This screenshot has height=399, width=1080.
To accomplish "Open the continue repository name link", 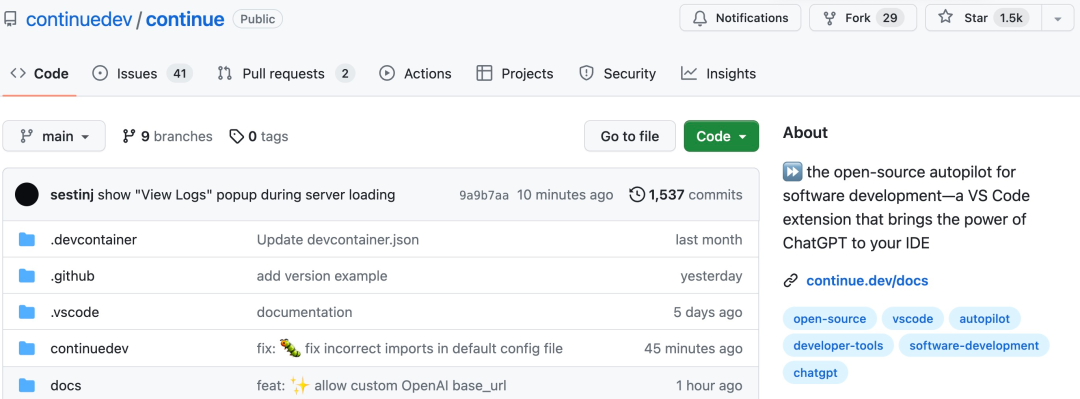I will pos(185,19).
